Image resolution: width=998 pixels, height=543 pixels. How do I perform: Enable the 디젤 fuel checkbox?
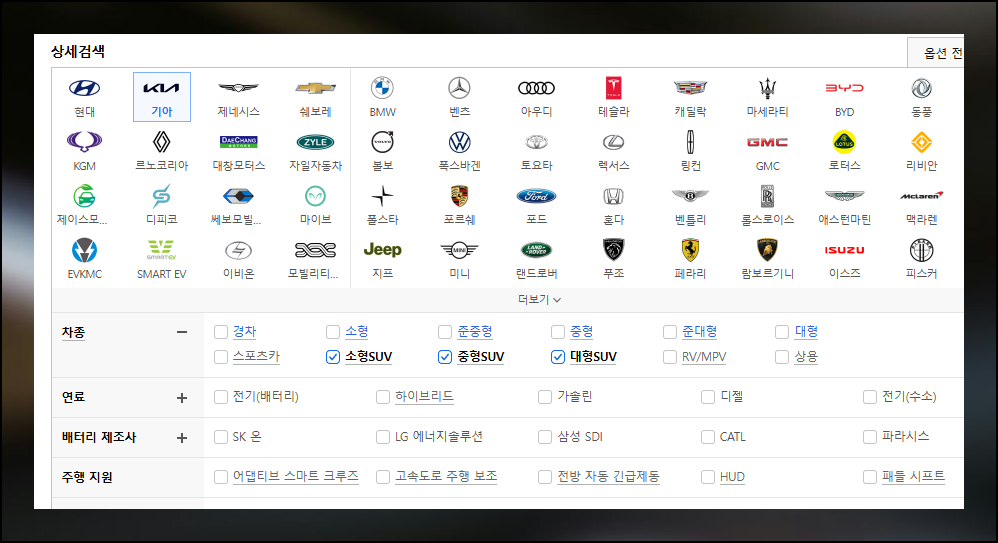708,397
